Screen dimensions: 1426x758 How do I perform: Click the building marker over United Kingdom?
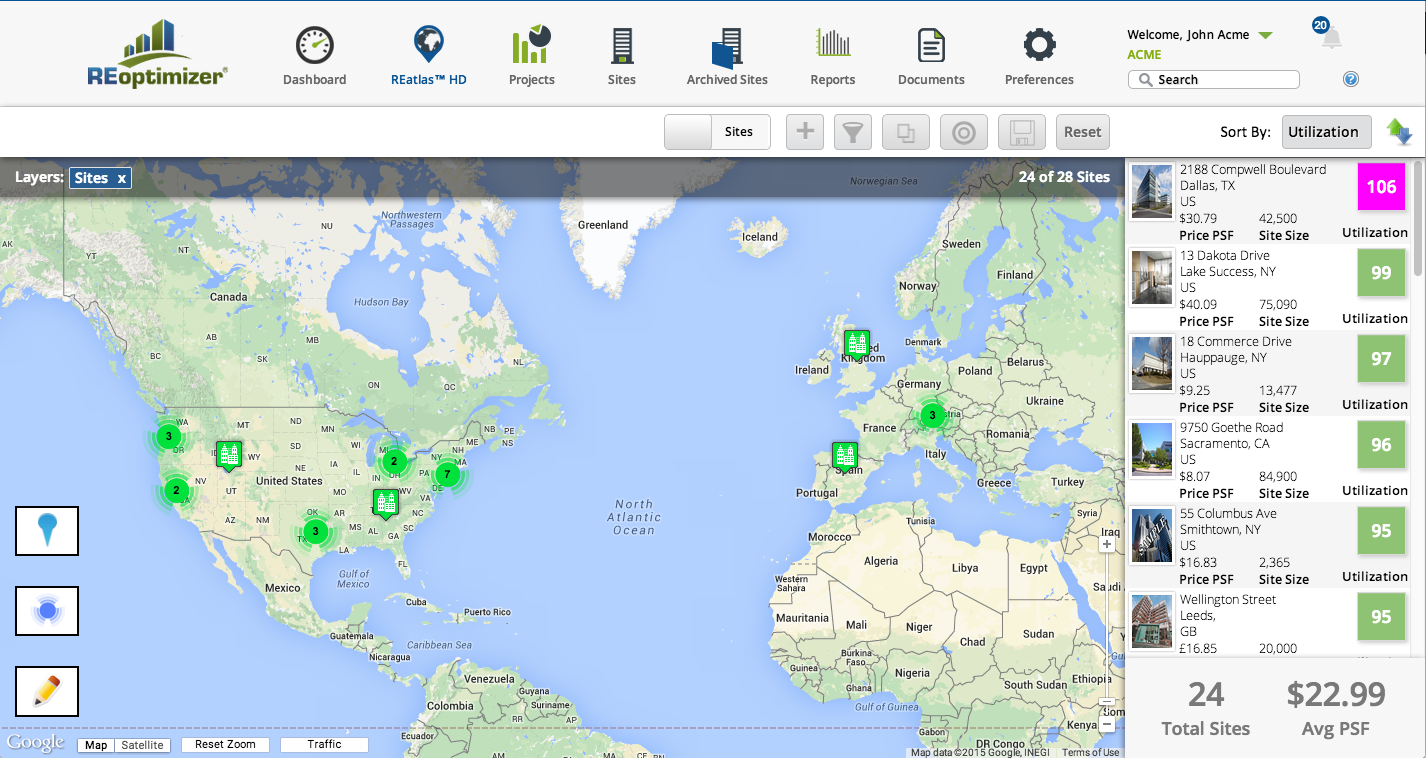[x=857, y=344]
